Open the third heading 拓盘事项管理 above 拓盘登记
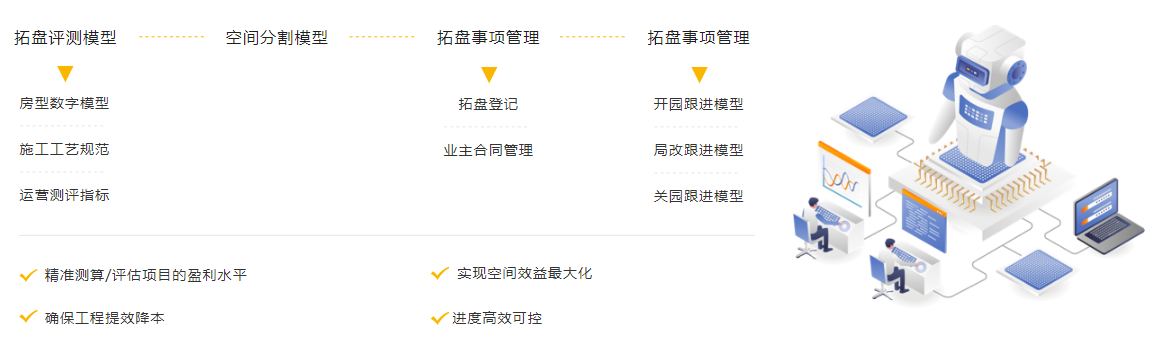1175x364 pixels. pyautogui.click(x=488, y=37)
